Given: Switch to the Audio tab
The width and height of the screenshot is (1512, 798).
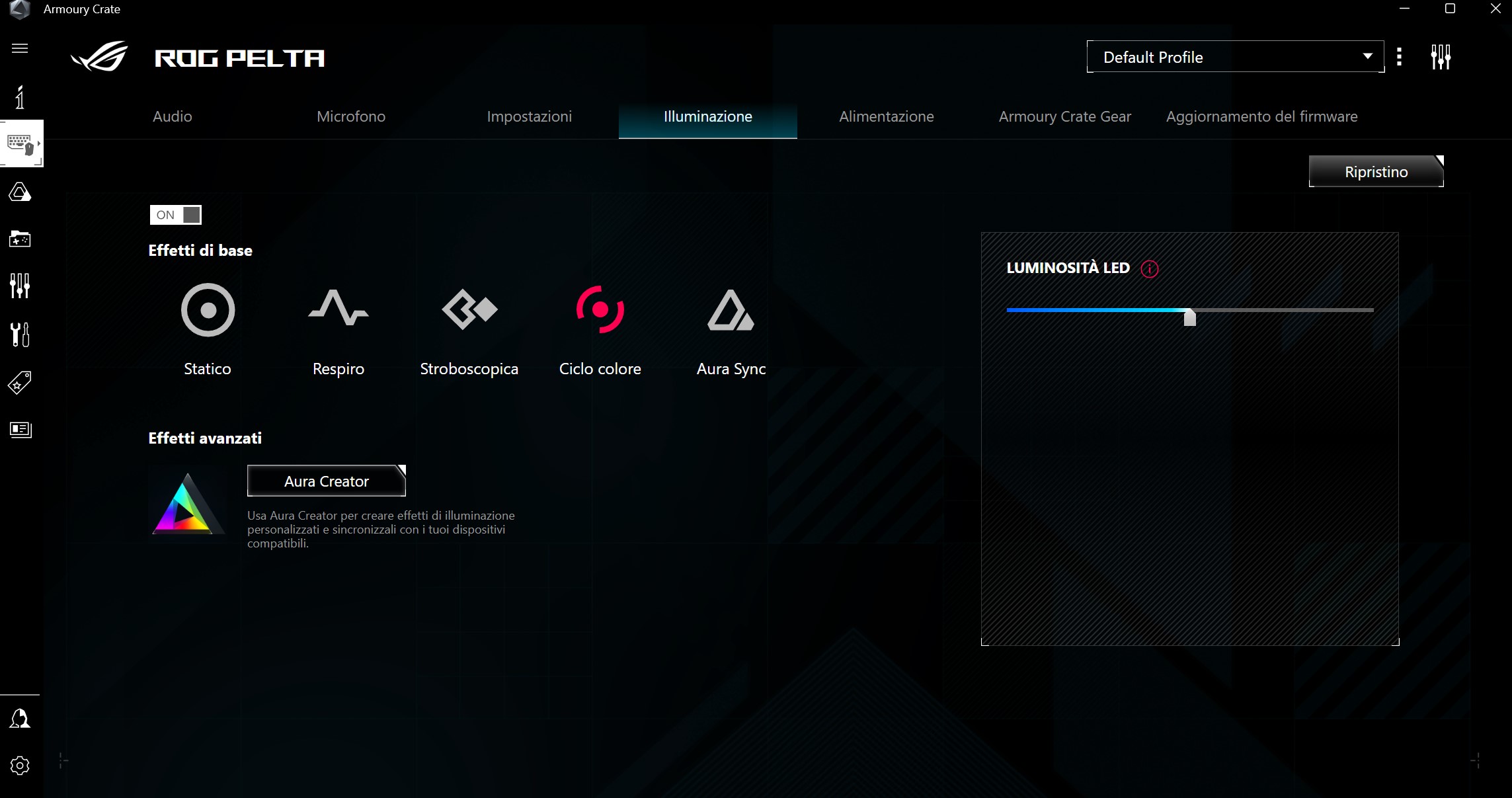Looking at the screenshot, I should point(173,116).
